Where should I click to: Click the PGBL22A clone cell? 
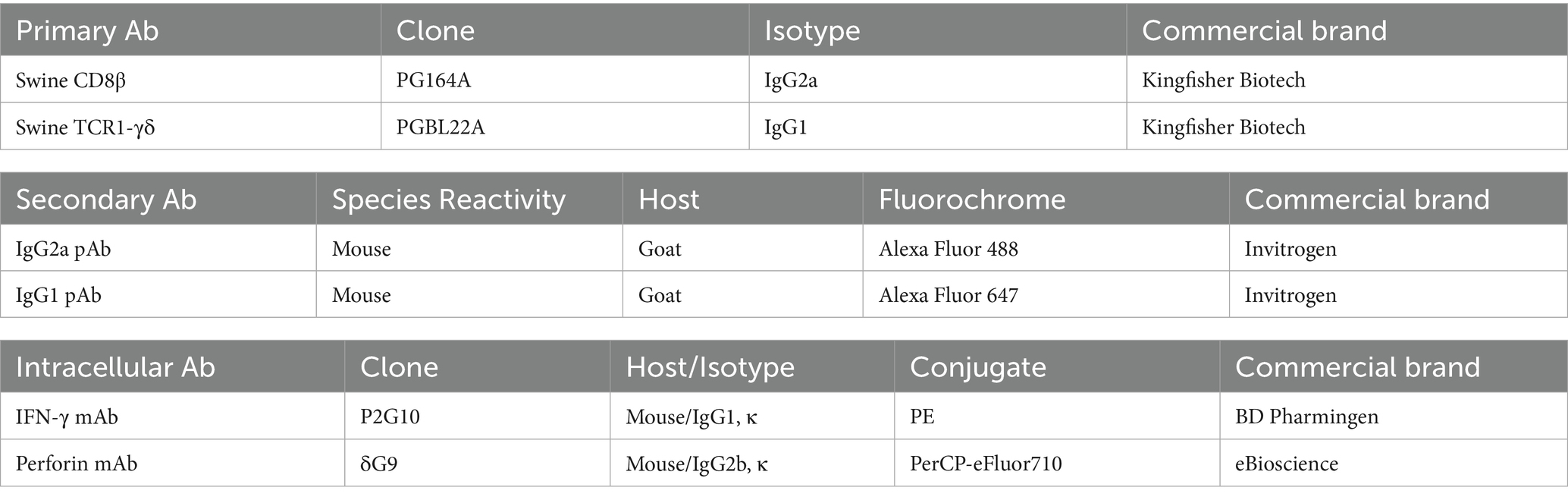(x=440, y=127)
